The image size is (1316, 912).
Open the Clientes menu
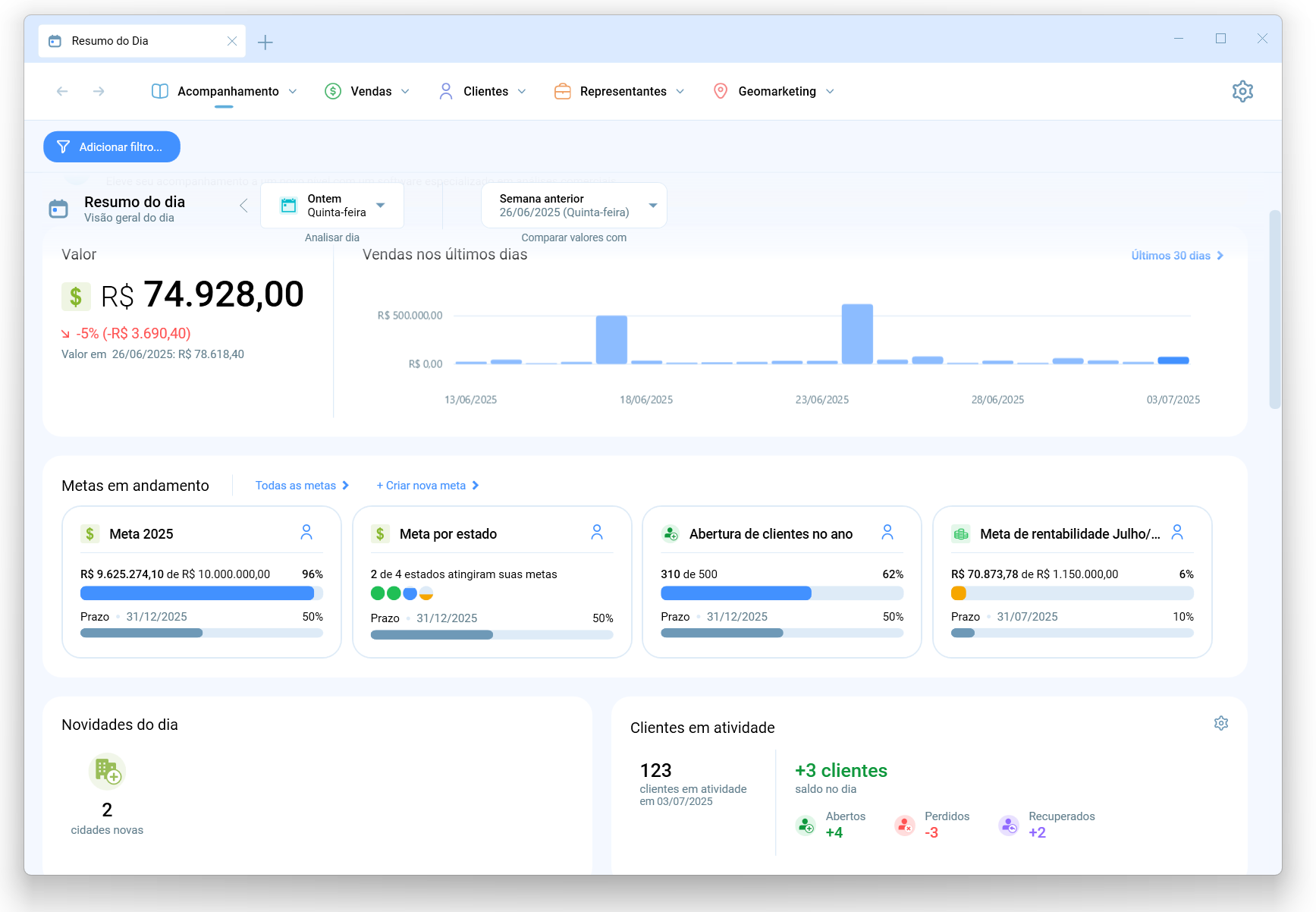(x=482, y=91)
